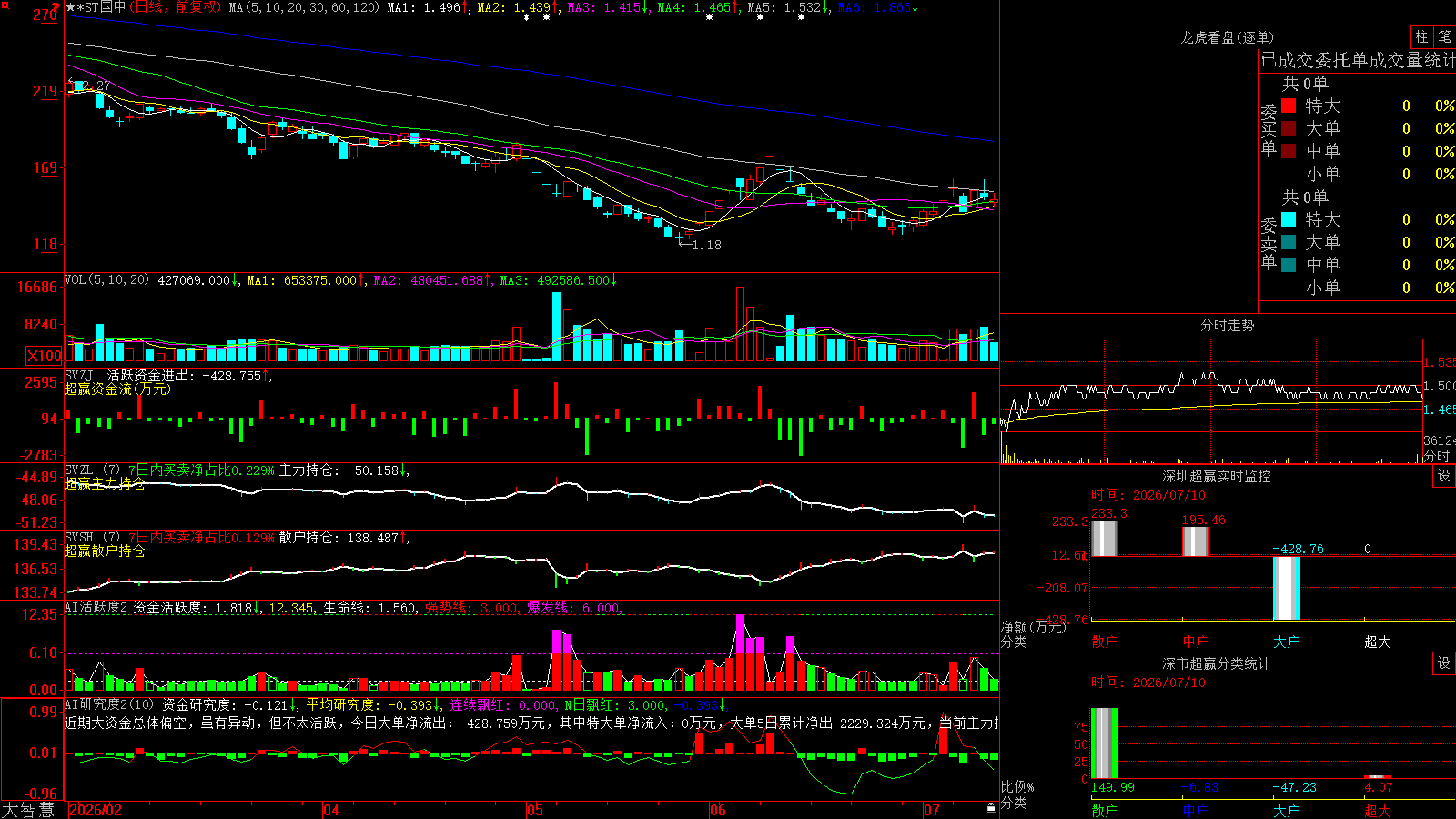Click the SVZL (7) indicator name
The height and width of the screenshot is (819, 1456).
coord(93,470)
